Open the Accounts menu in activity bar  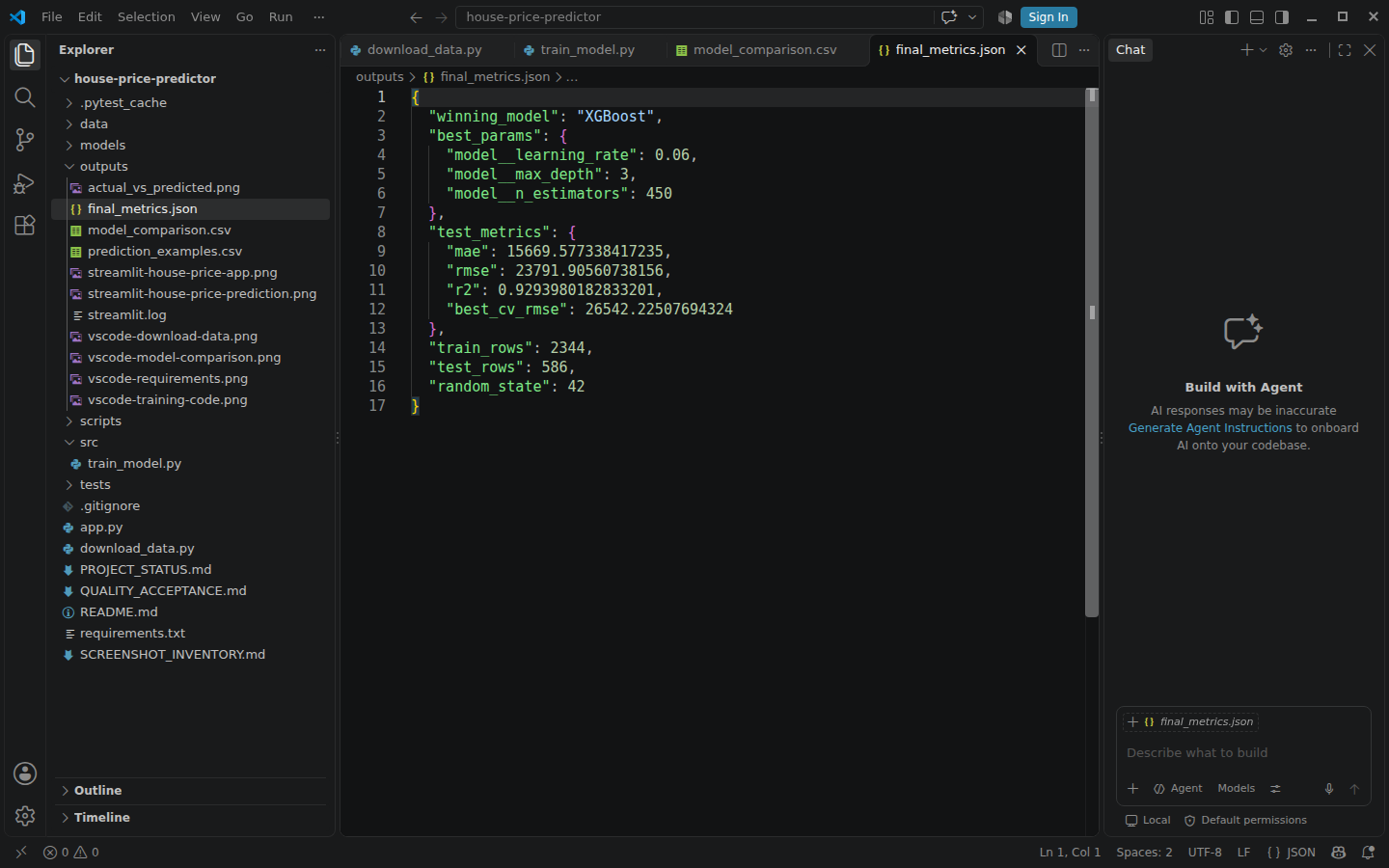click(x=25, y=773)
